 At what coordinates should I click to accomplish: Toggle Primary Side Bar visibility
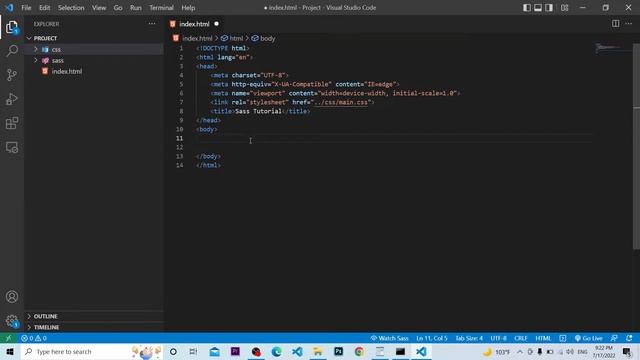pyautogui.click(x=527, y=8)
